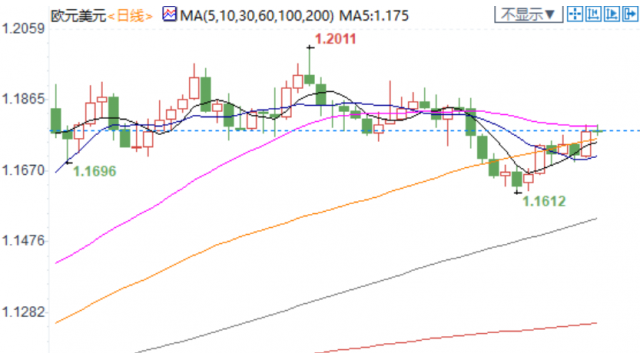Click the 1.1696 low price marker
Viewport: 640px width, 360px height.
[94, 171]
